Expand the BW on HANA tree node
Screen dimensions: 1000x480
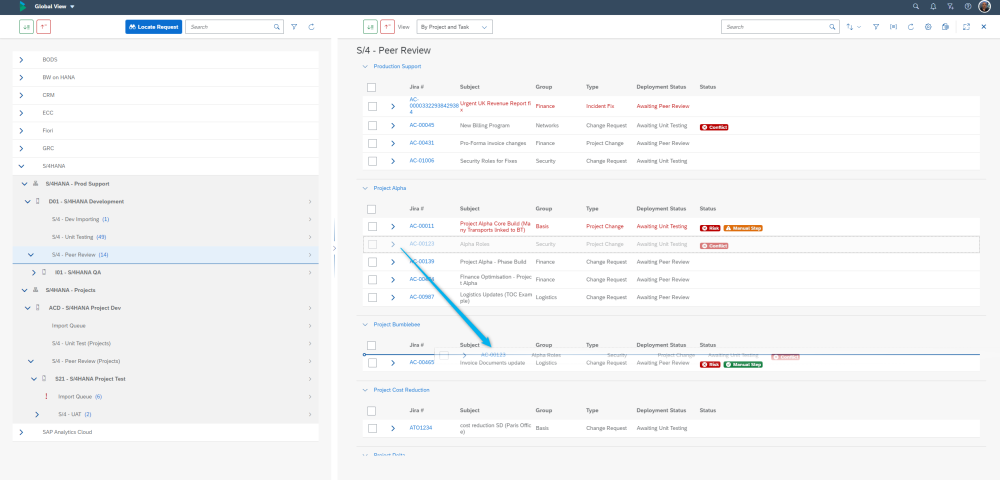21,77
